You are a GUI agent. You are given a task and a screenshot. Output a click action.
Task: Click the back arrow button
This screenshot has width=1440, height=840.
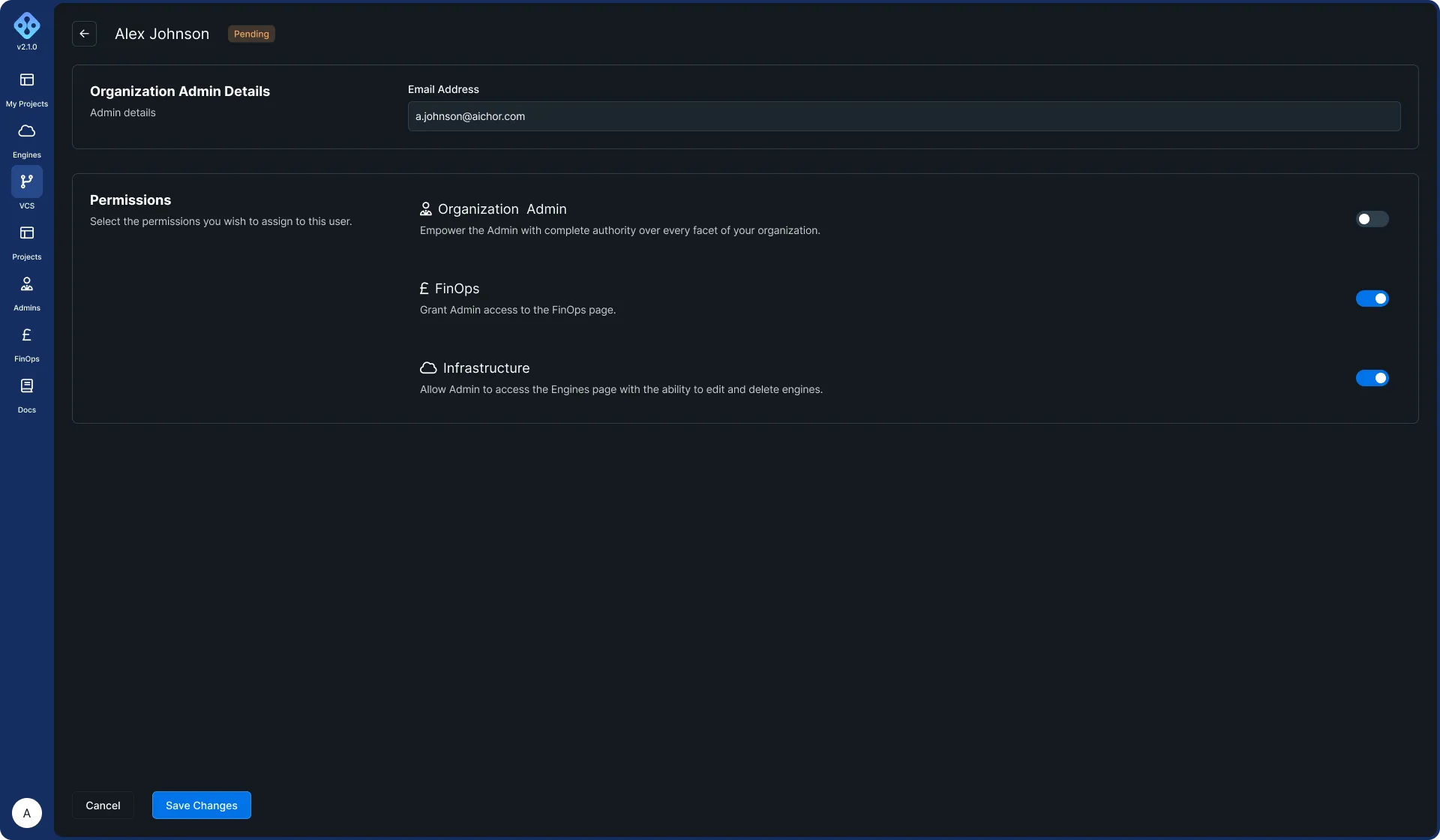84,34
